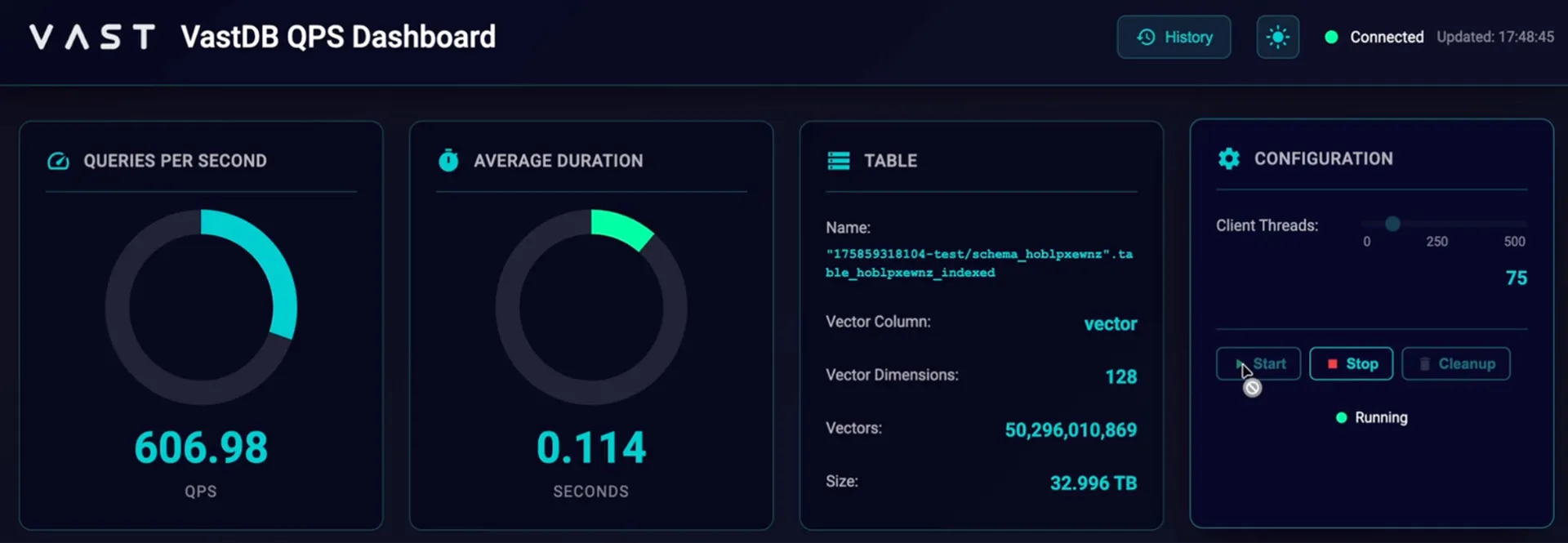Click the red square icon in the Stop button

click(x=1332, y=364)
